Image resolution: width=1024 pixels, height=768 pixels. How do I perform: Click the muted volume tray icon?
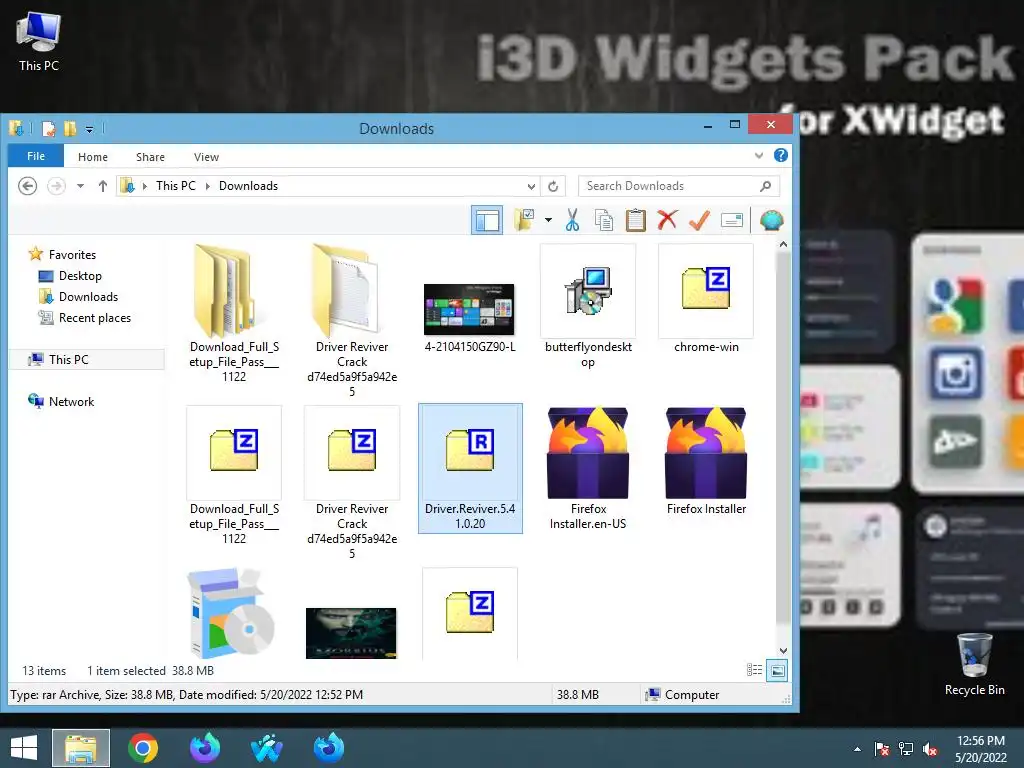[930, 749]
